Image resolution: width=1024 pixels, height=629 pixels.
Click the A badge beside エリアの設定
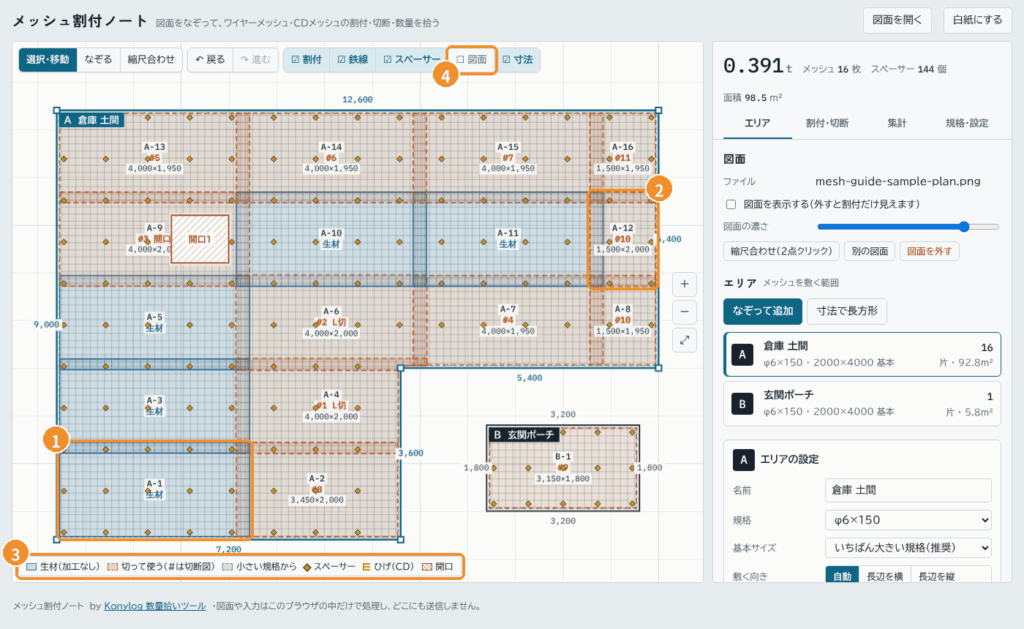(743, 459)
